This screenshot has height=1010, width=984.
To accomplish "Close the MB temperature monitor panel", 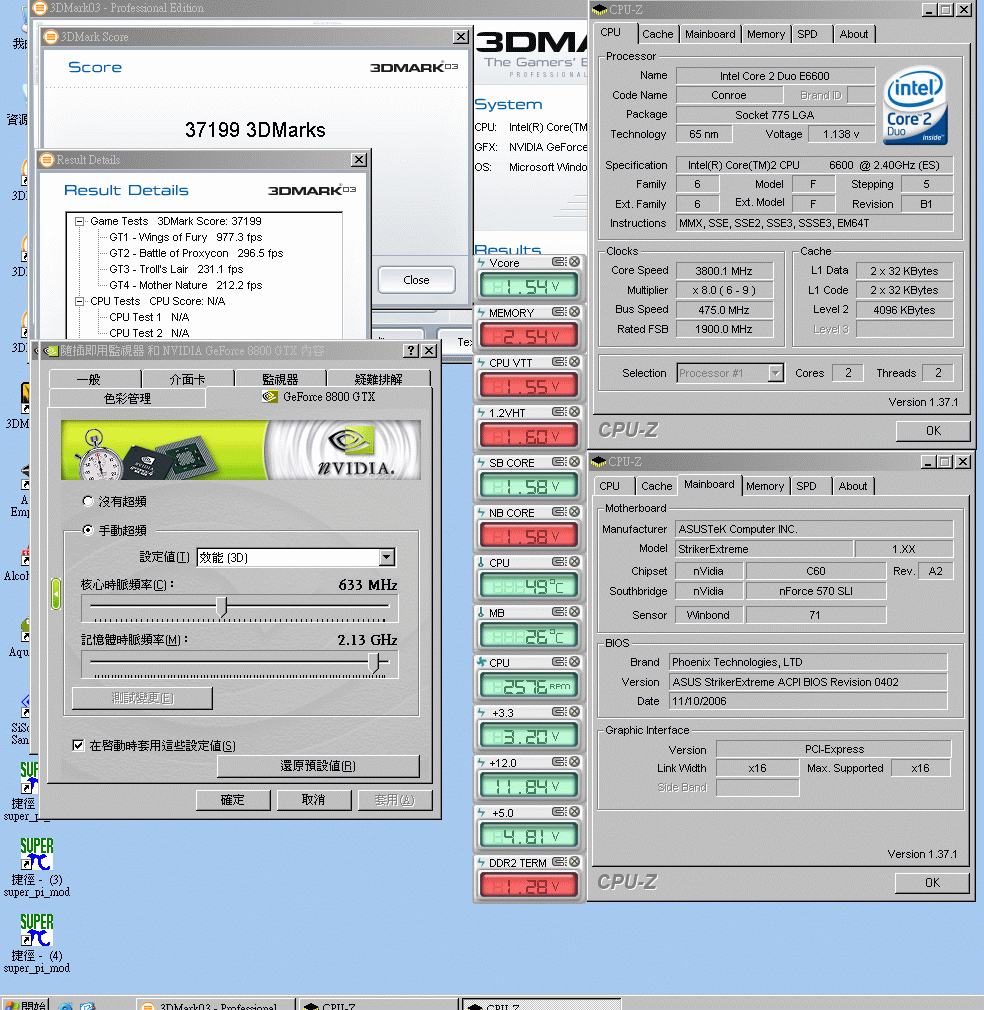I will [x=574, y=612].
